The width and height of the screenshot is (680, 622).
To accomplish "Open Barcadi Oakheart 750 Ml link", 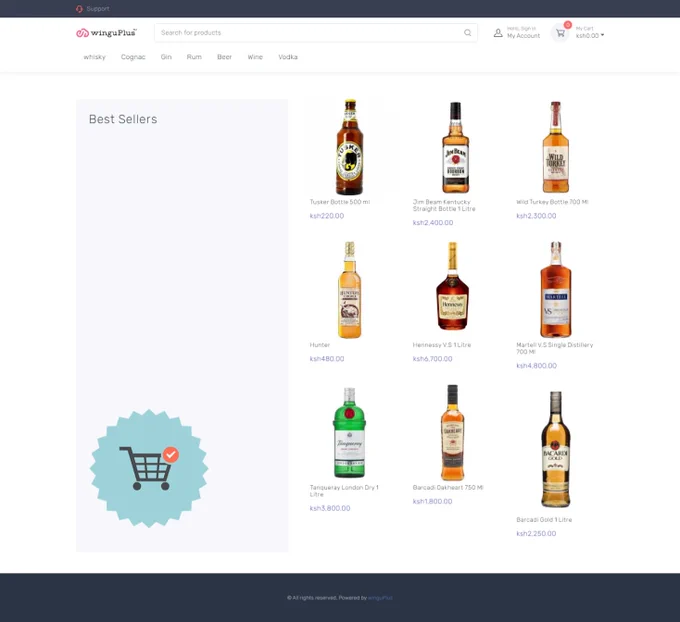I will [448, 488].
